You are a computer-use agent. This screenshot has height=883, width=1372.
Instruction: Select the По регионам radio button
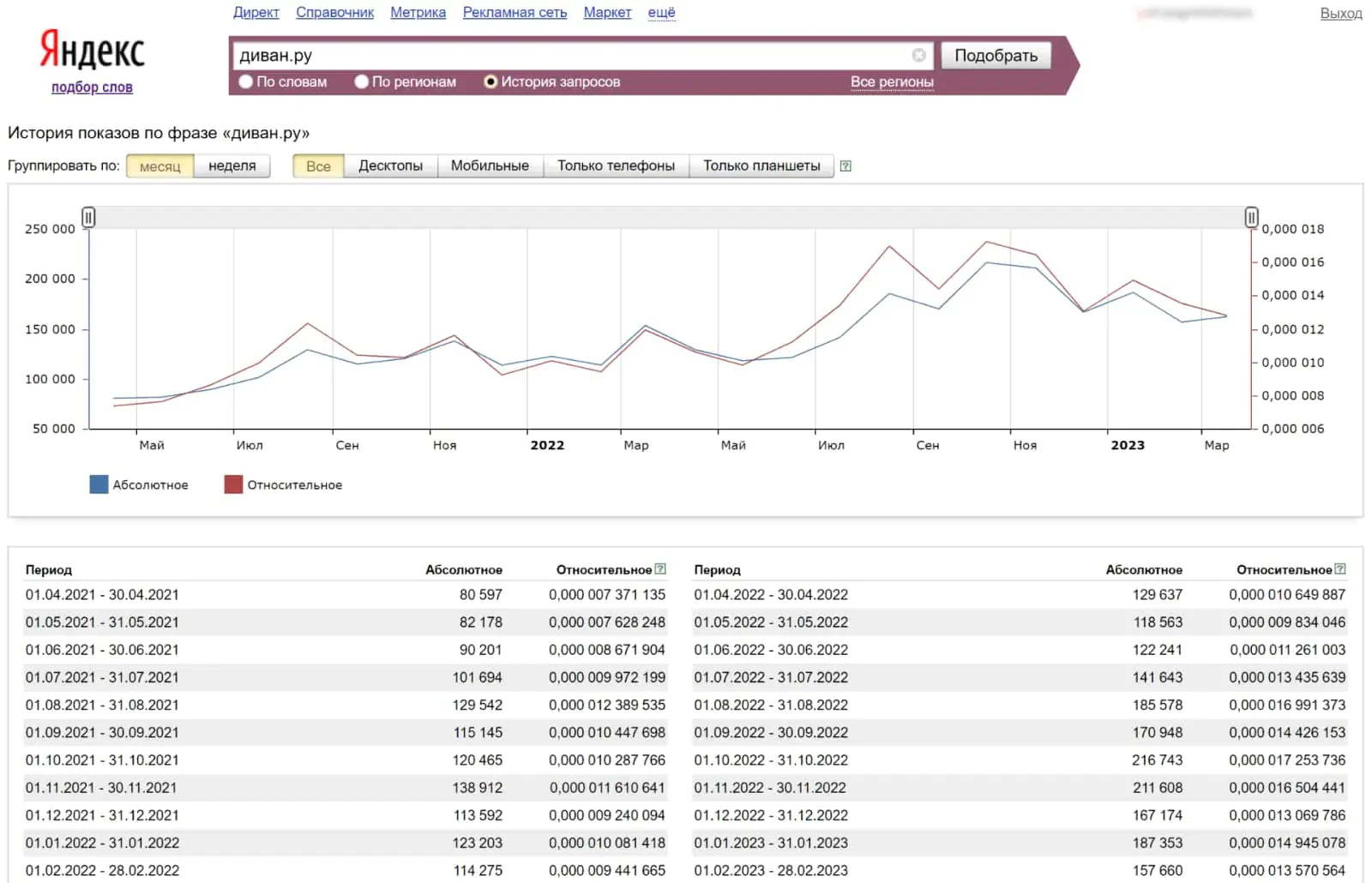[x=361, y=82]
